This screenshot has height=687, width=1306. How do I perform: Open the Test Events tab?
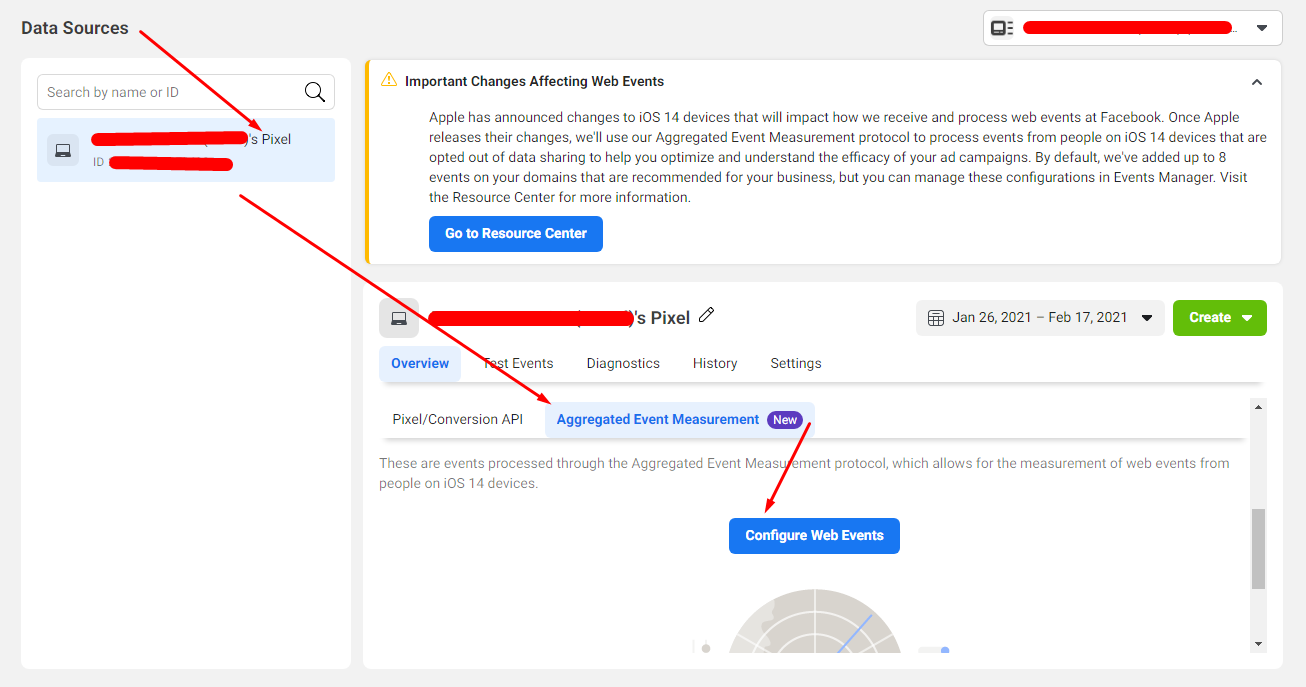(x=518, y=363)
